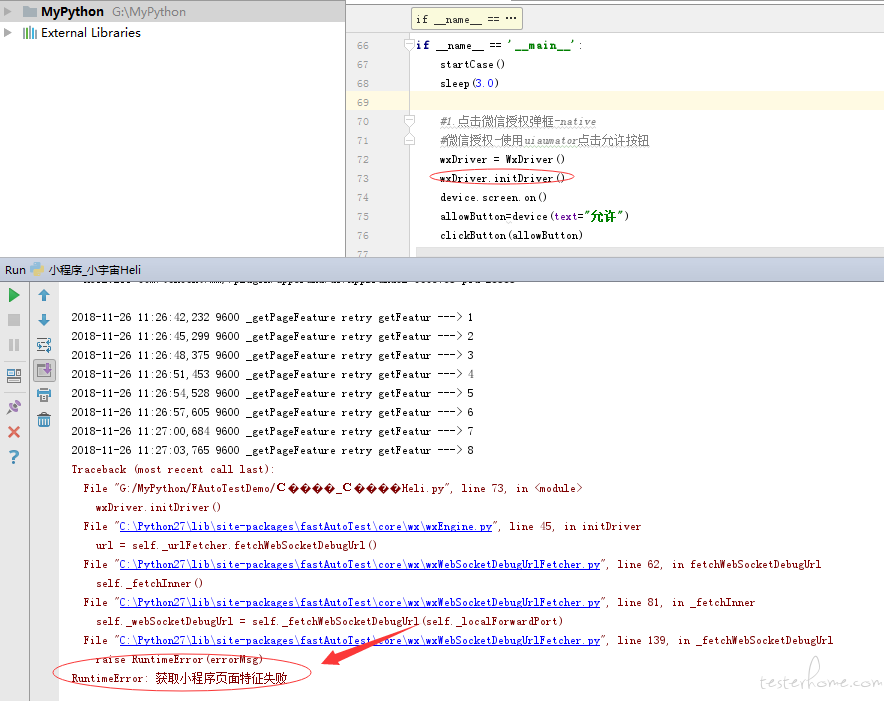Open wxWebSocketDebugUrlFetcher.py link for line 81
Viewport: 884px width, 701px height.
pos(360,602)
